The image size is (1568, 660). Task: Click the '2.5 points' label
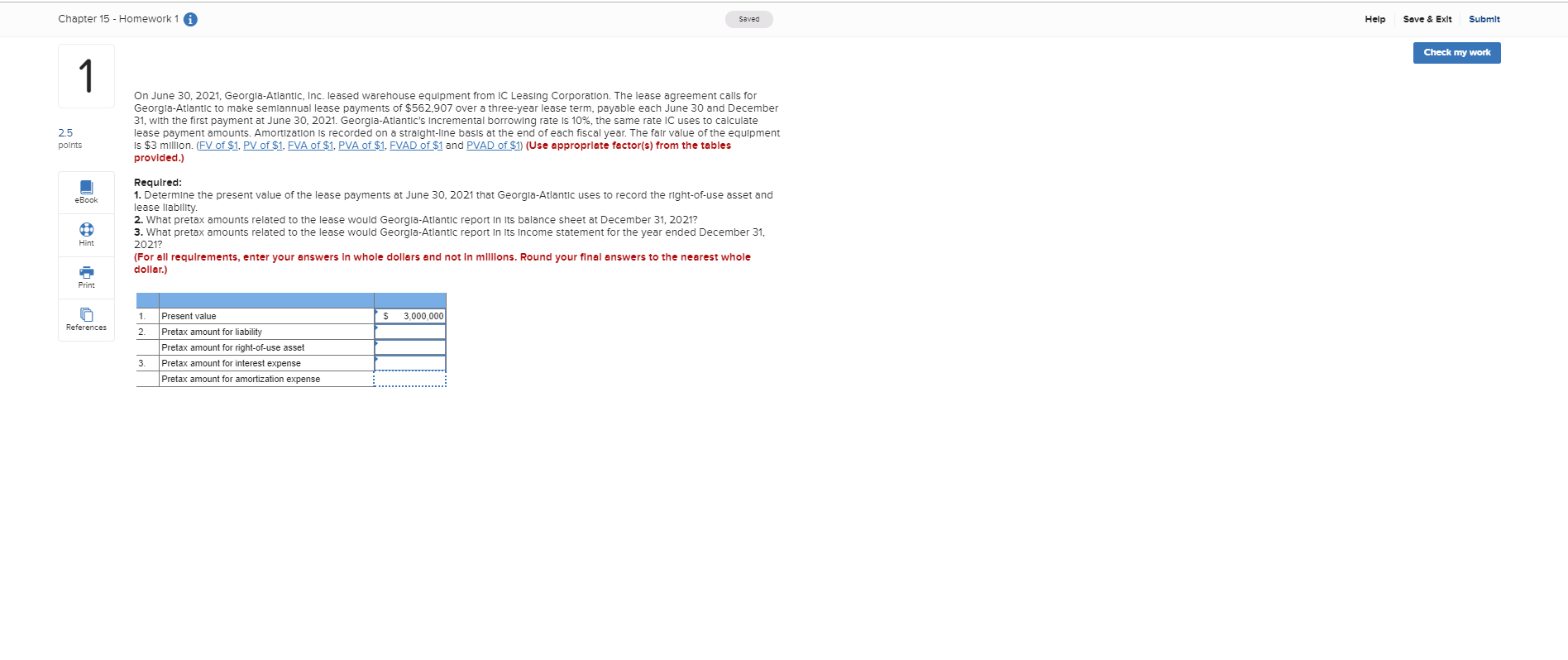(x=70, y=138)
